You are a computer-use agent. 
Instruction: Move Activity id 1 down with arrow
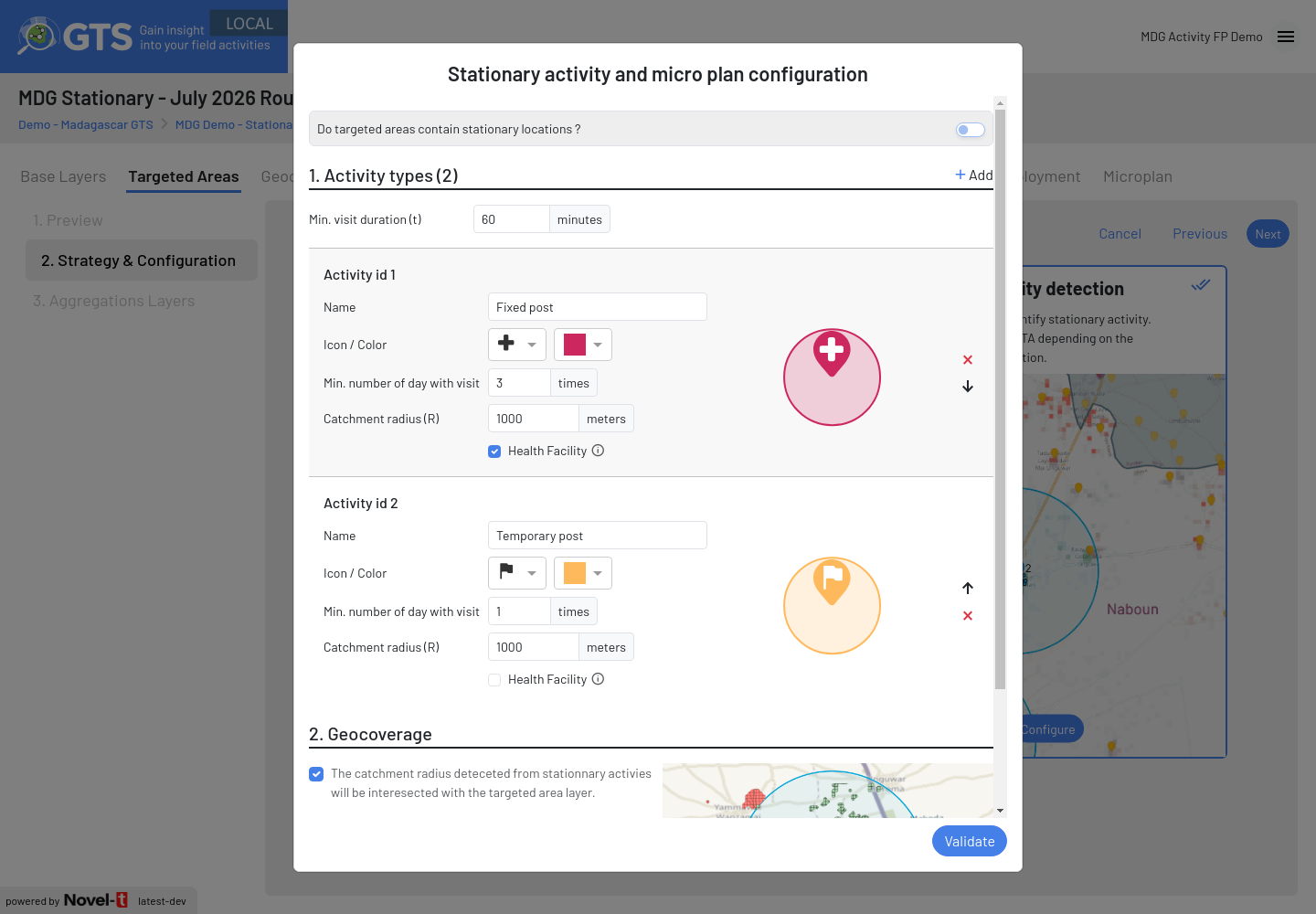click(968, 387)
